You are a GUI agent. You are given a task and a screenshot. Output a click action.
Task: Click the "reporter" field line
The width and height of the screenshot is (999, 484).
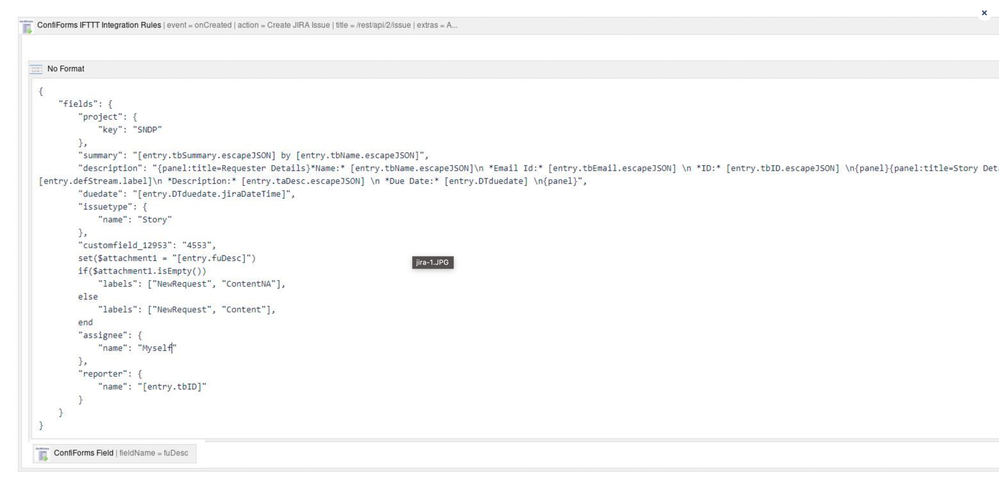[110, 374]
